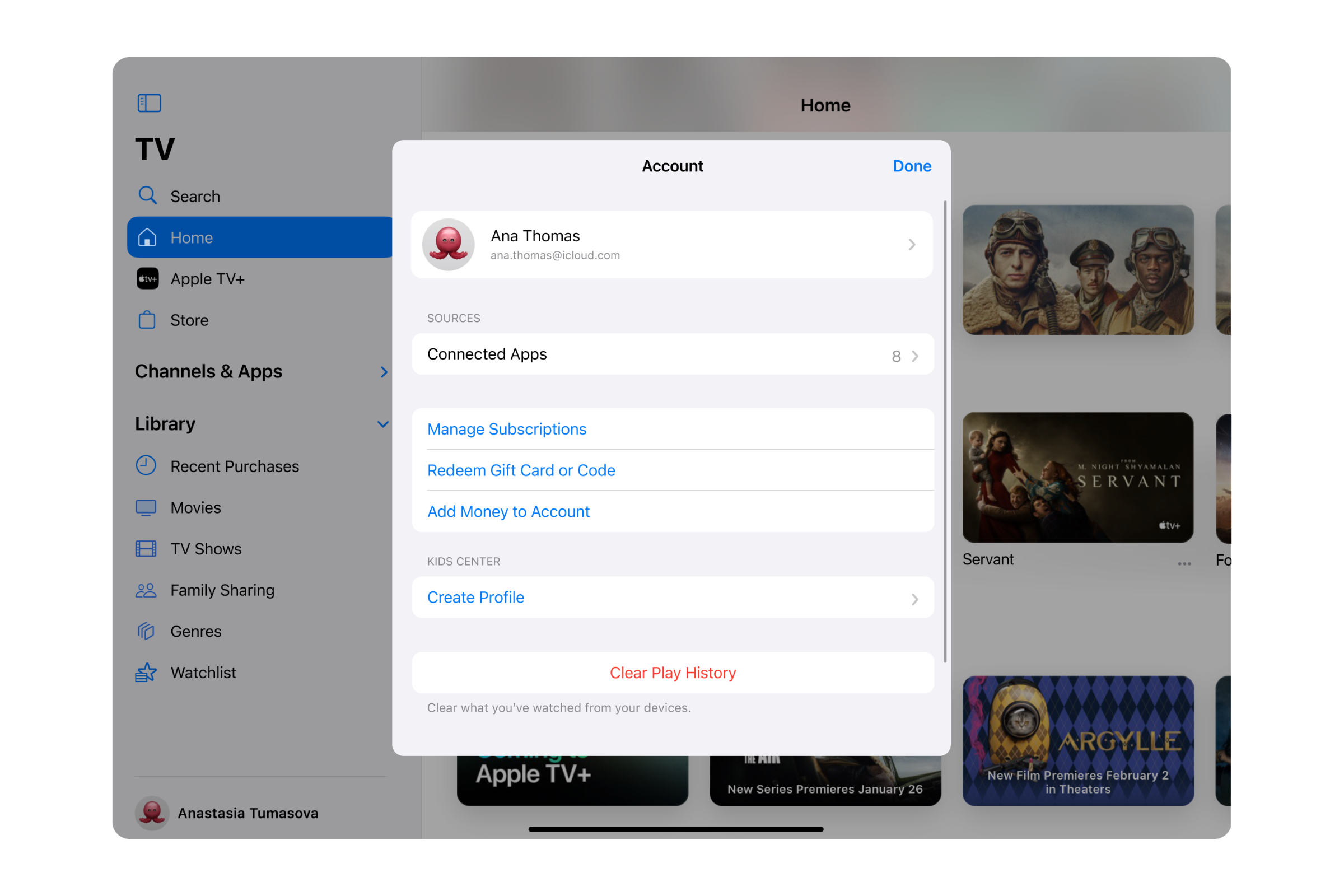Open Watchlist in Library
This screenshot has height=896, width=1344.
260,673
